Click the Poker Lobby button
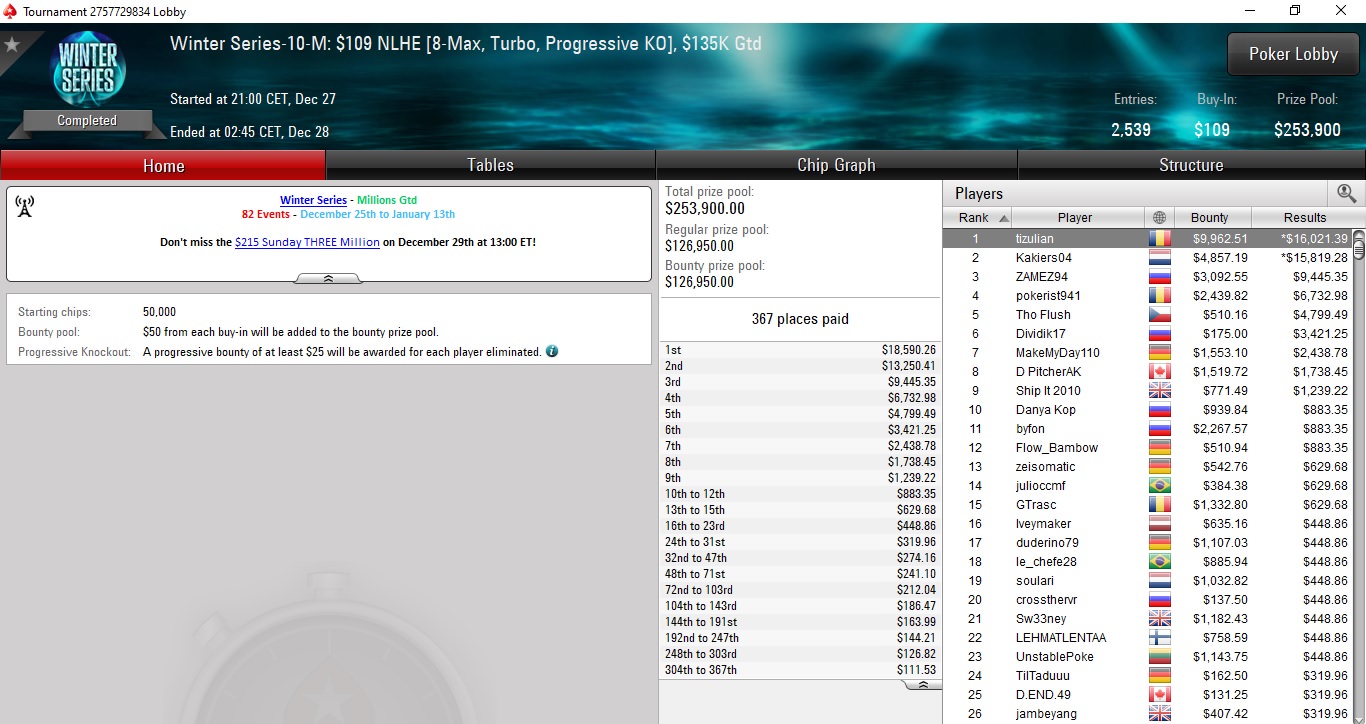 [x=1293, y=54]
